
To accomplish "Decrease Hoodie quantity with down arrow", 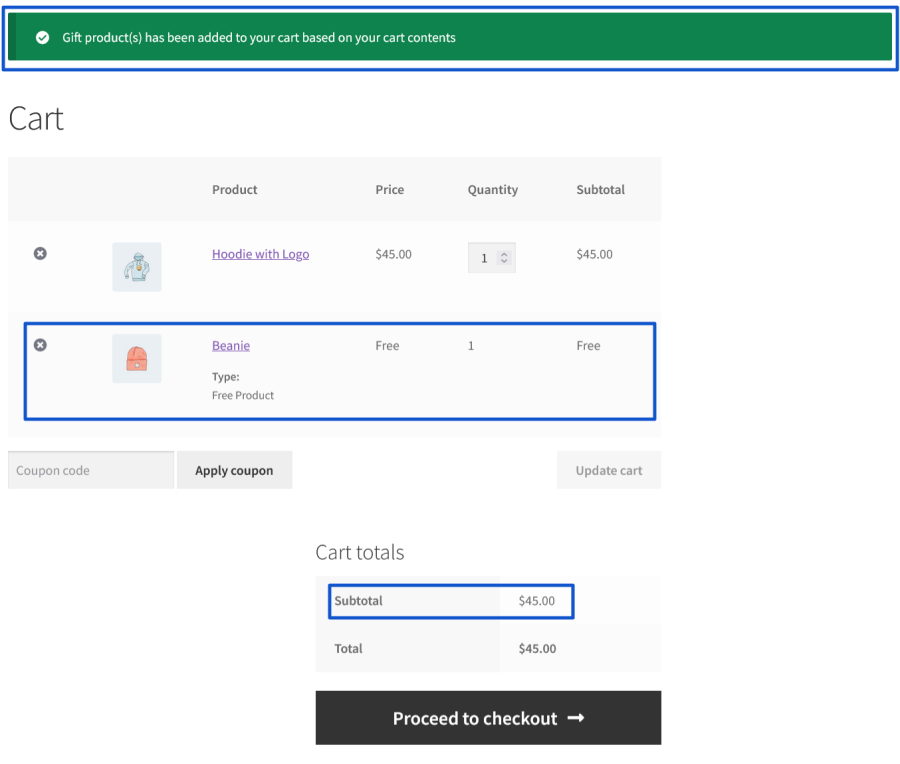I will (x=504, y=262).
